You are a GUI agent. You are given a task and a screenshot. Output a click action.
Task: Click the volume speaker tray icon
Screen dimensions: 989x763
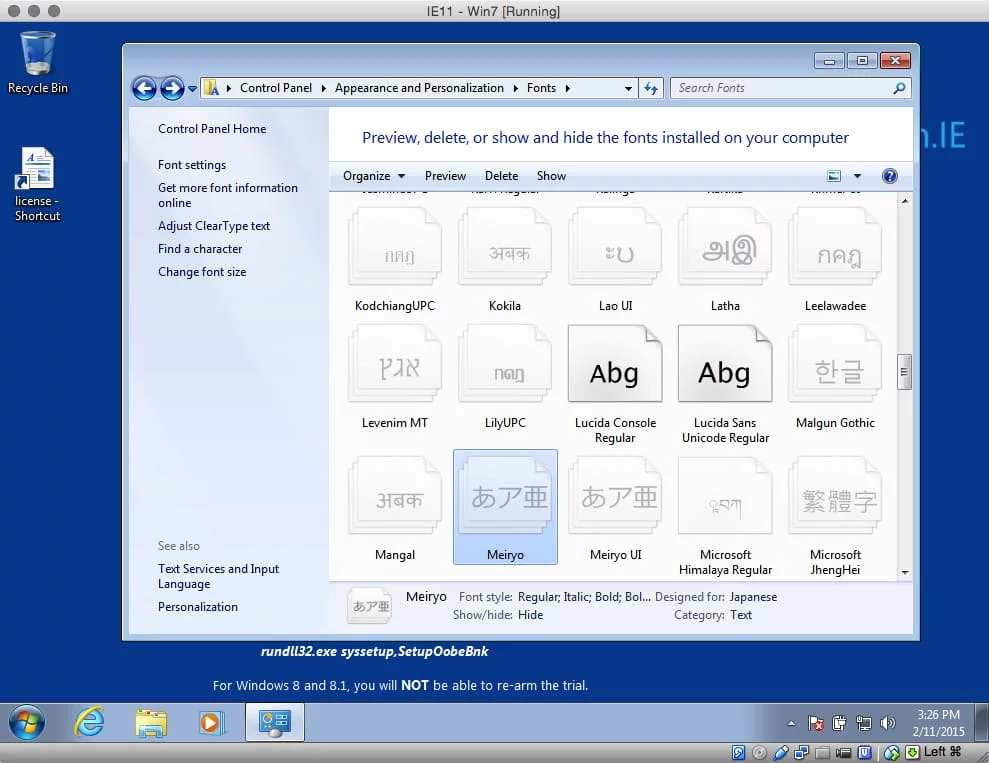point(887,723)
